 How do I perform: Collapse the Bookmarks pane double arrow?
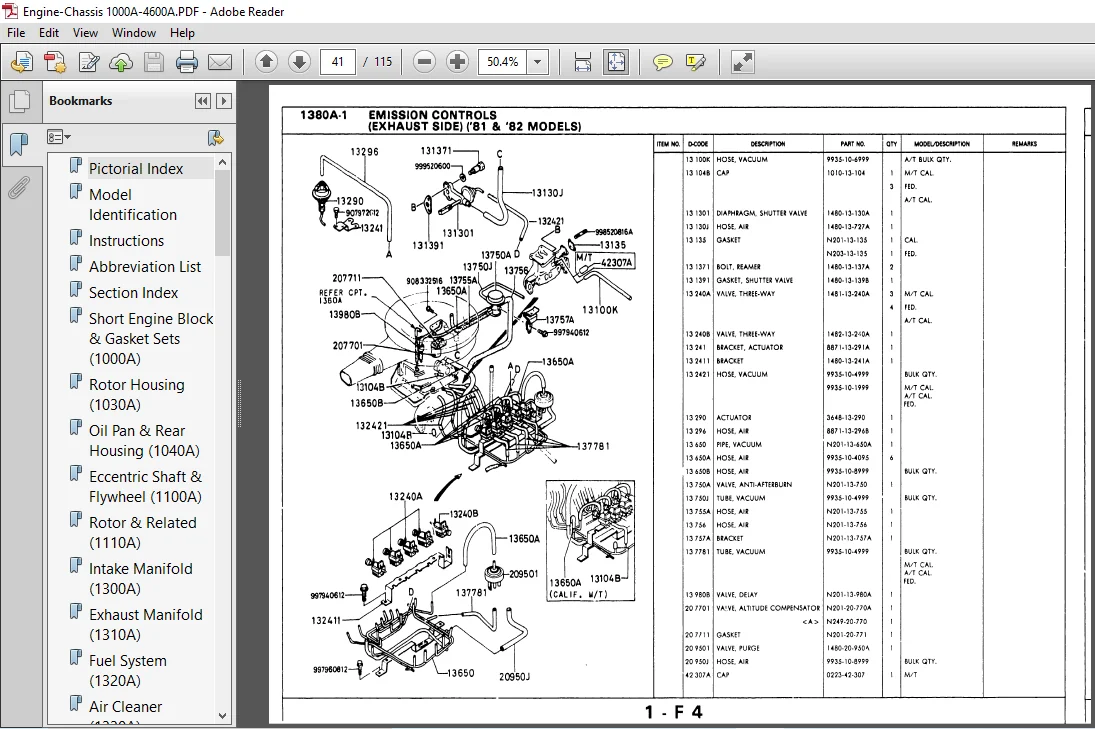[203, 101]
